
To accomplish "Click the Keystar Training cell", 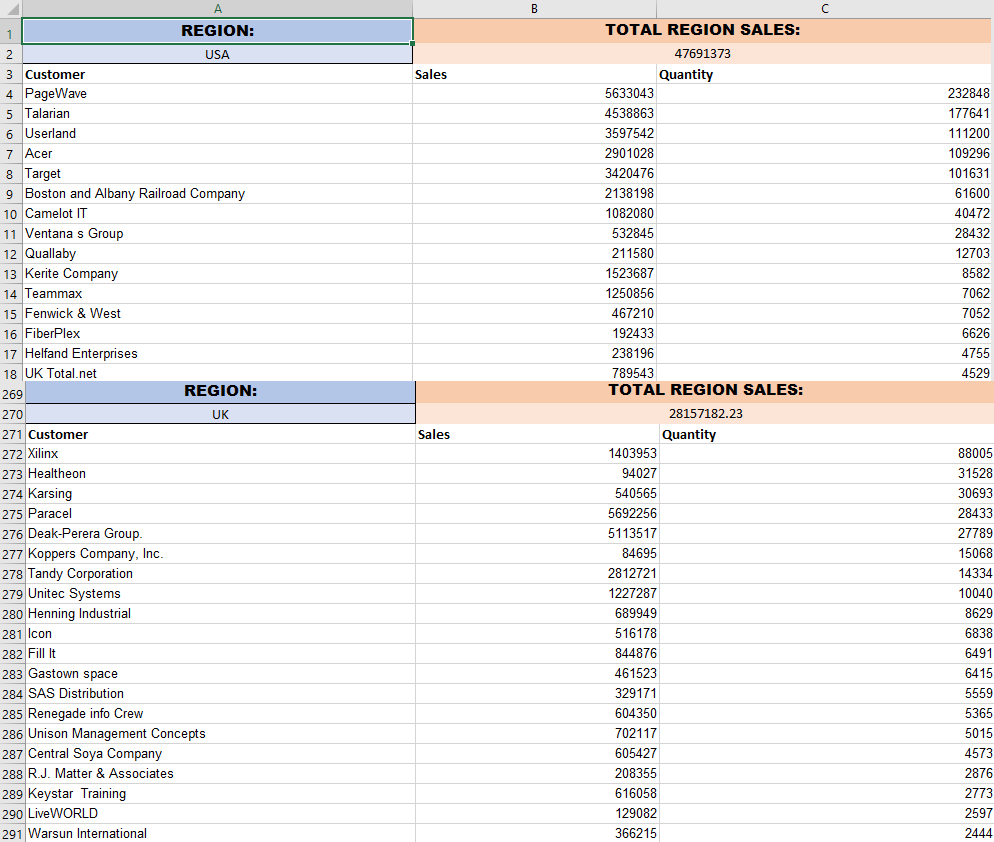I will tap(221, 793).
